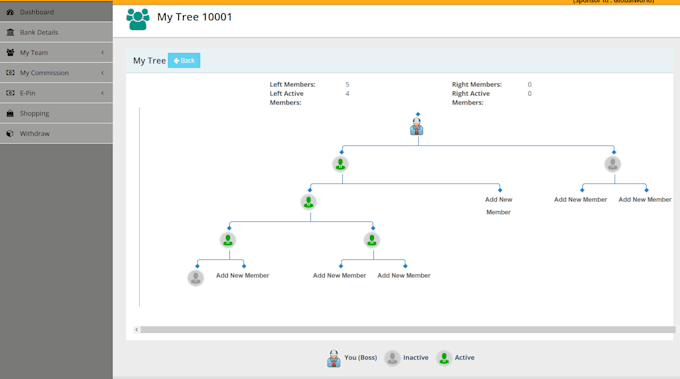Click the Left Active Members count 4

click(347, 94)
